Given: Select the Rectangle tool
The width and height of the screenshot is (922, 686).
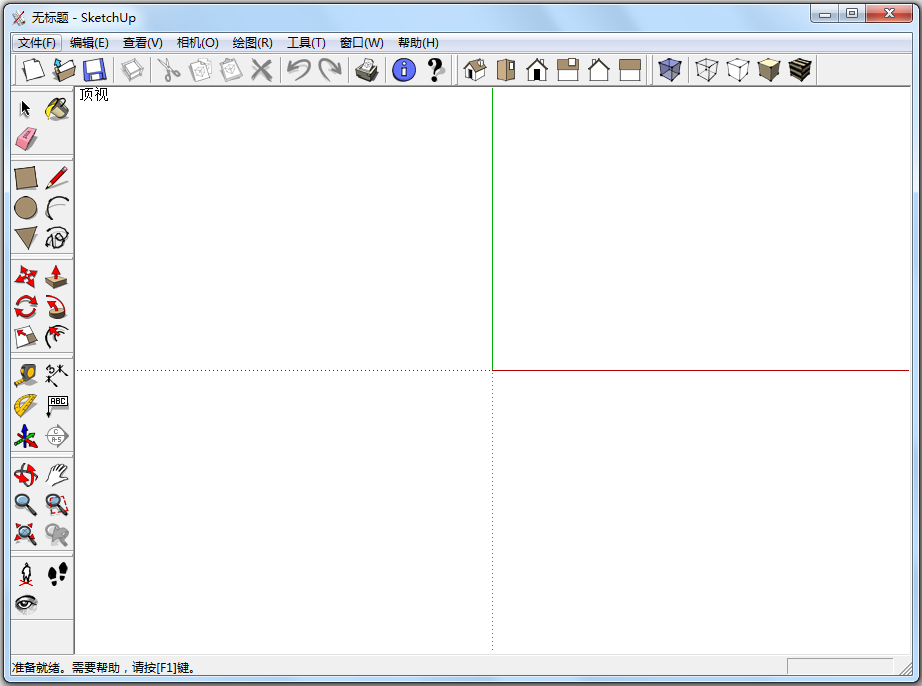Looking at the screenshot, I should 24,177.
